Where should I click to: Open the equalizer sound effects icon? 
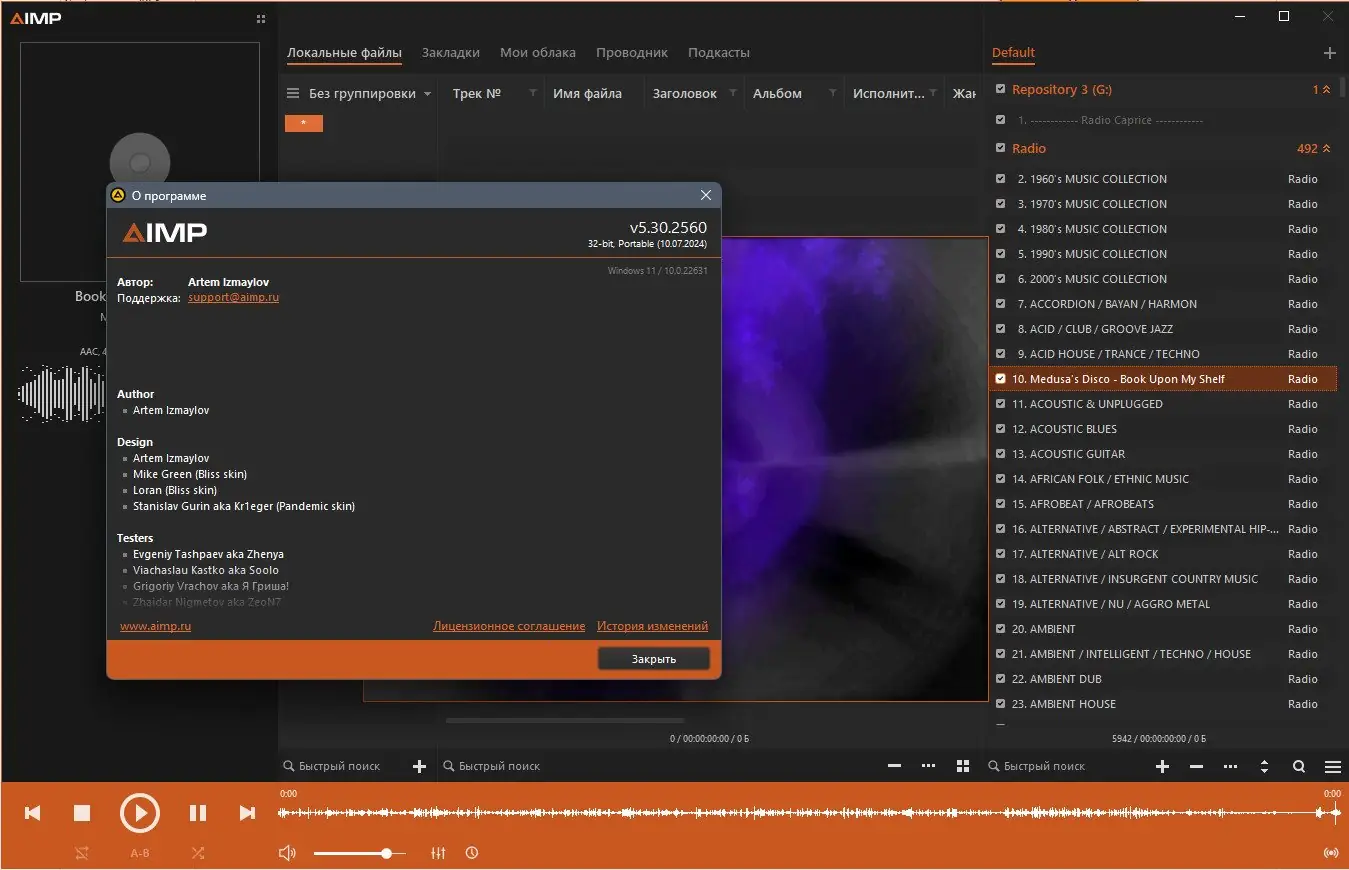(438, 853)
